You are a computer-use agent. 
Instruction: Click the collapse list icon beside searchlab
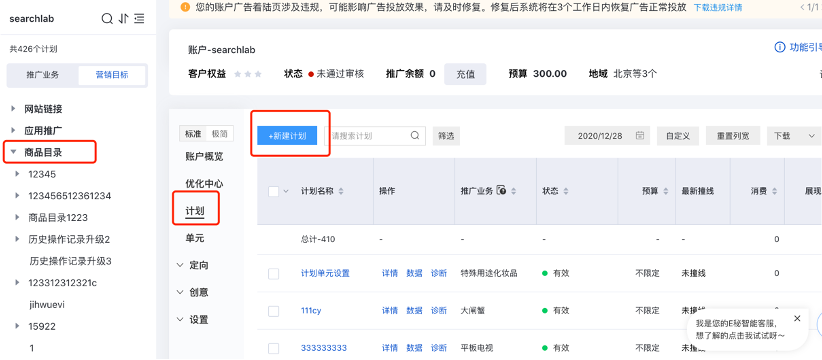pyautogui.click(x=139, y=19)
